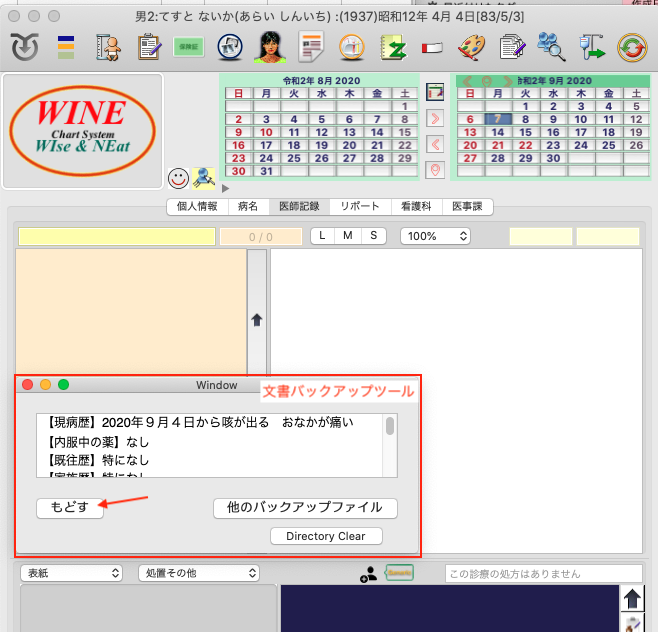The width and height of the screenshot is (658, 632).
Task: Click the circular refresh arrows icon
Action: tap(631, 47)
